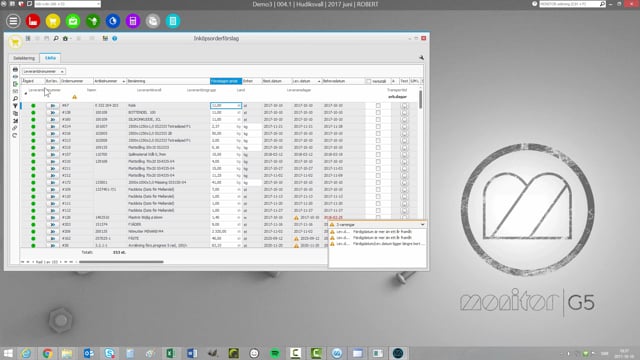Collapse the supplier group expander arrow
The height and width of the screenshot is (360, 640).
tap(26, 93)
